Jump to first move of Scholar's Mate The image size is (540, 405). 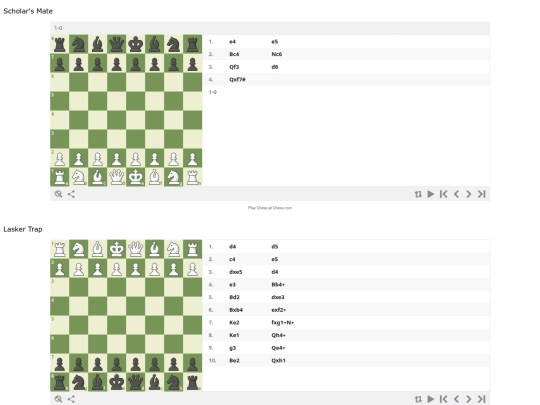[444, 194]
